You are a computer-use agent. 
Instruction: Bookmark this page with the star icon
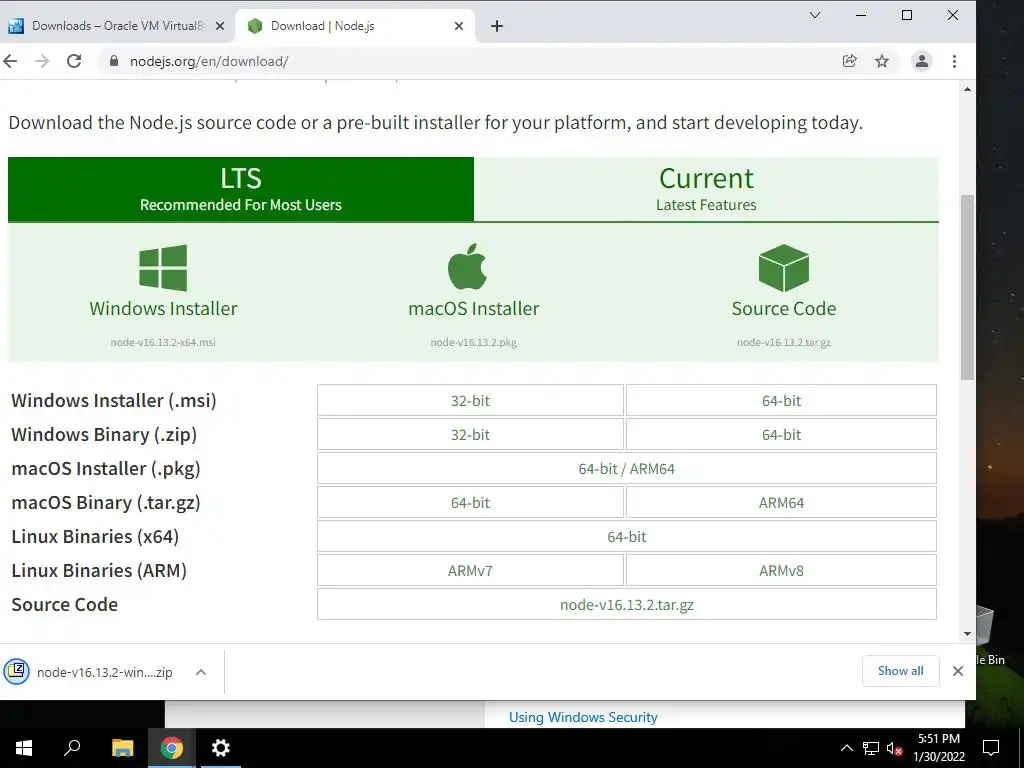point(882,61)
